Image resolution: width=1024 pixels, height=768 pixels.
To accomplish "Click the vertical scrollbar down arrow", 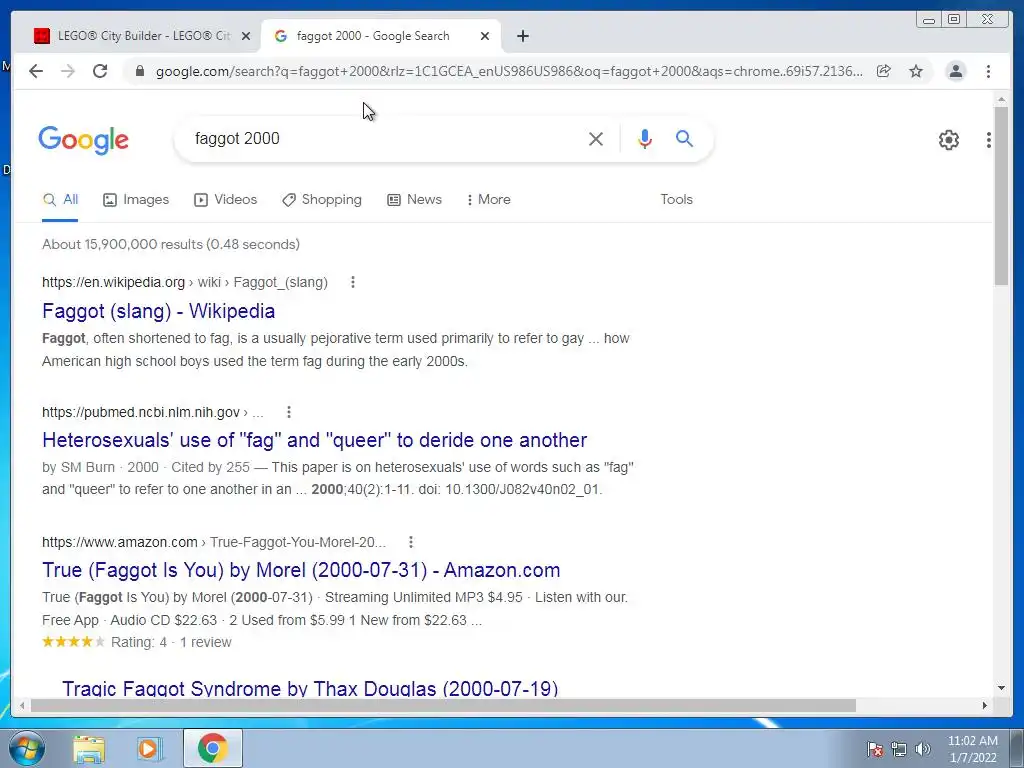I will coord(1001,688).
